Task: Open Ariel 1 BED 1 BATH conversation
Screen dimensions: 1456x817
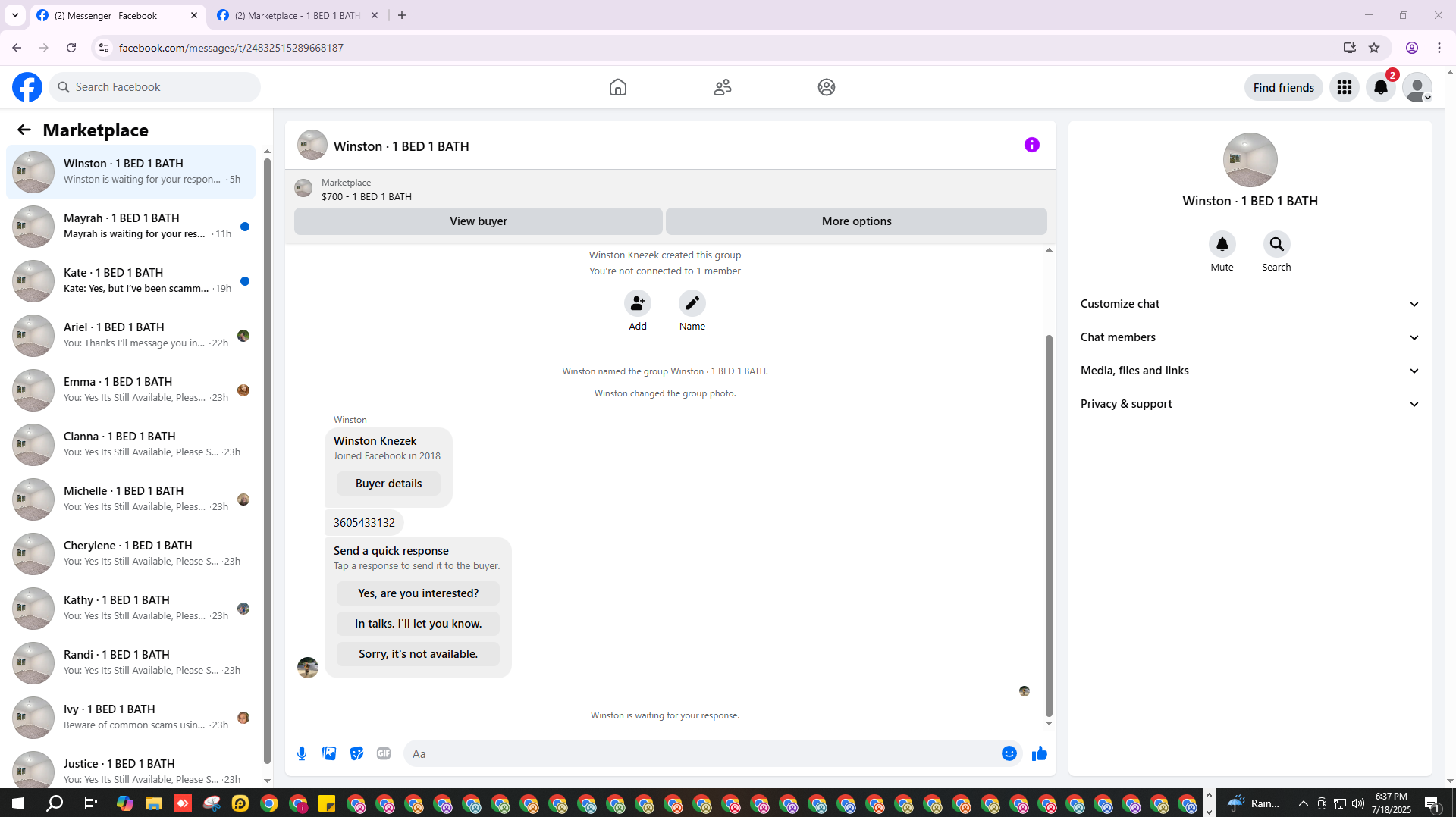Action: click(130, 336)
